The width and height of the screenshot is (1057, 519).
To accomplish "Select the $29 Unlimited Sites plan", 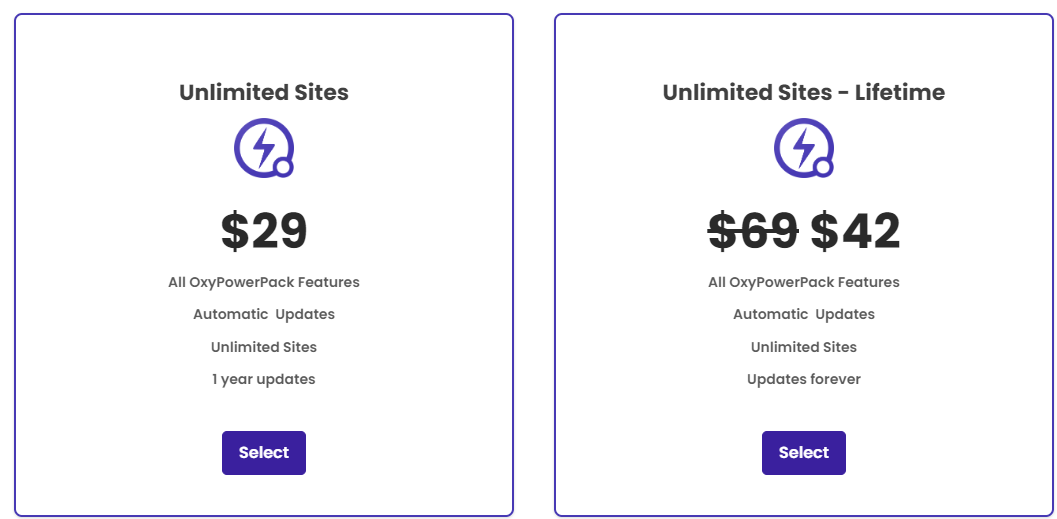I will [x=264, y=453].
